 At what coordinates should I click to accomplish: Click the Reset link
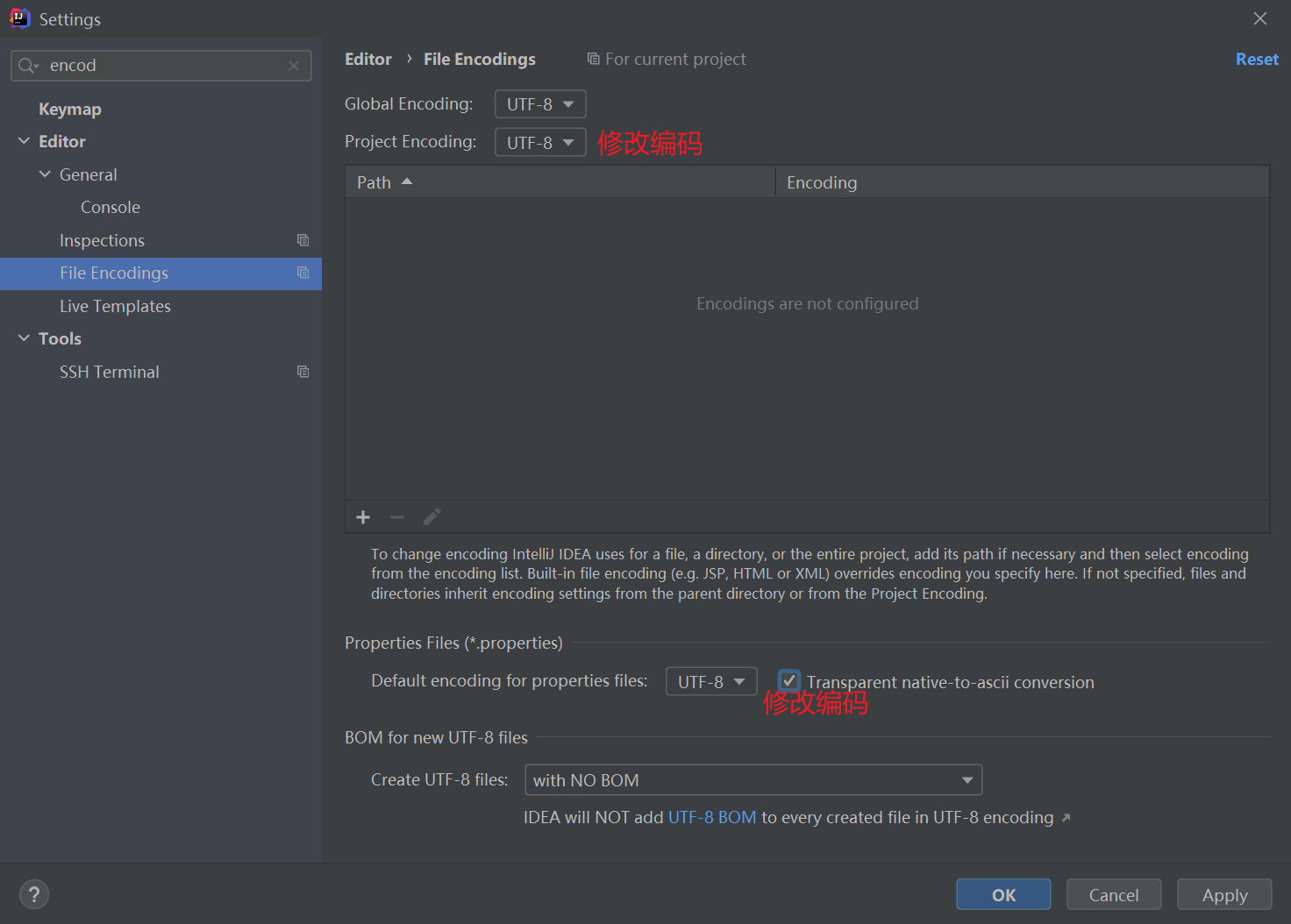click(x=1257, y=59)
